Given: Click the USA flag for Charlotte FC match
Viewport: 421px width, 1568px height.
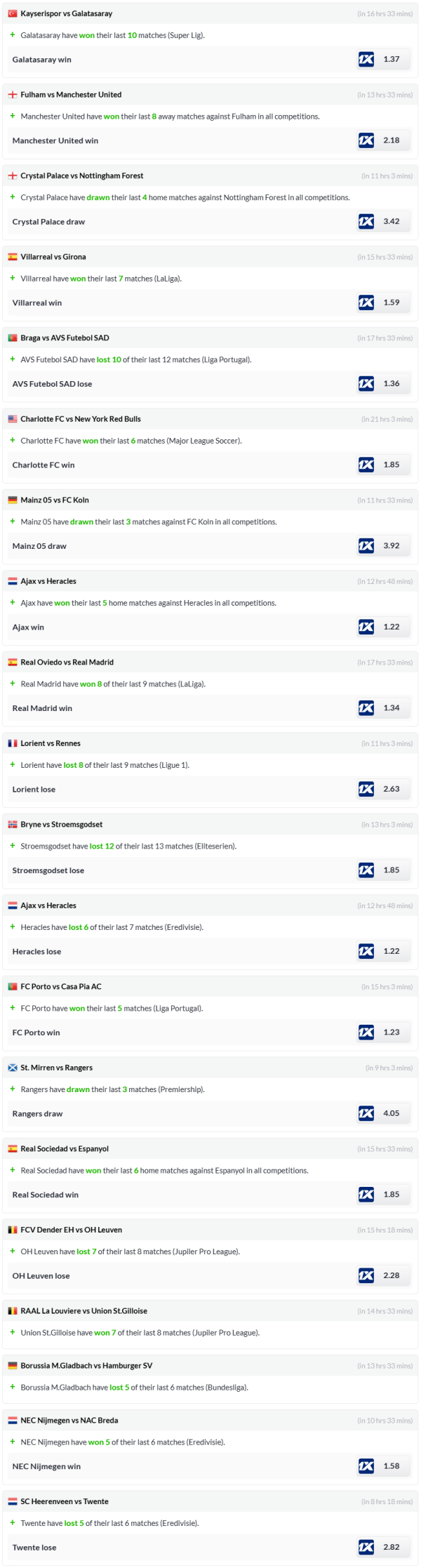Looking at the screenshot, I should tap(13, 419).
